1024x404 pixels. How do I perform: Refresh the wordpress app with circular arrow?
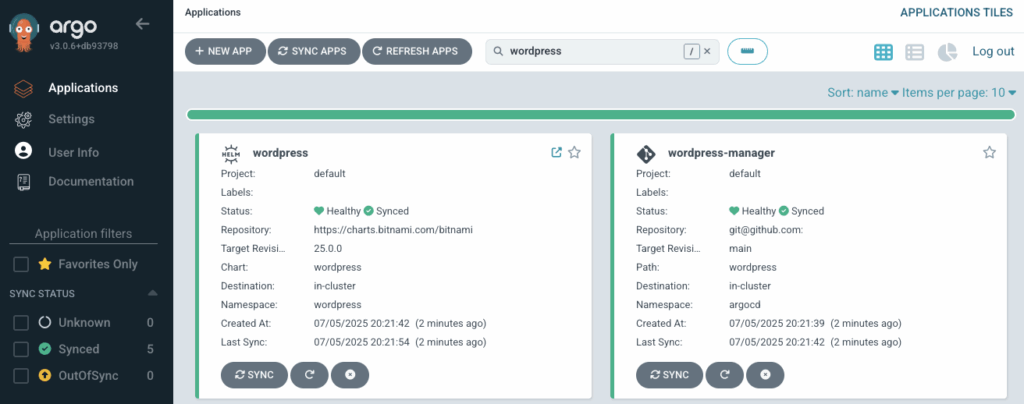(x=309, y=375)
